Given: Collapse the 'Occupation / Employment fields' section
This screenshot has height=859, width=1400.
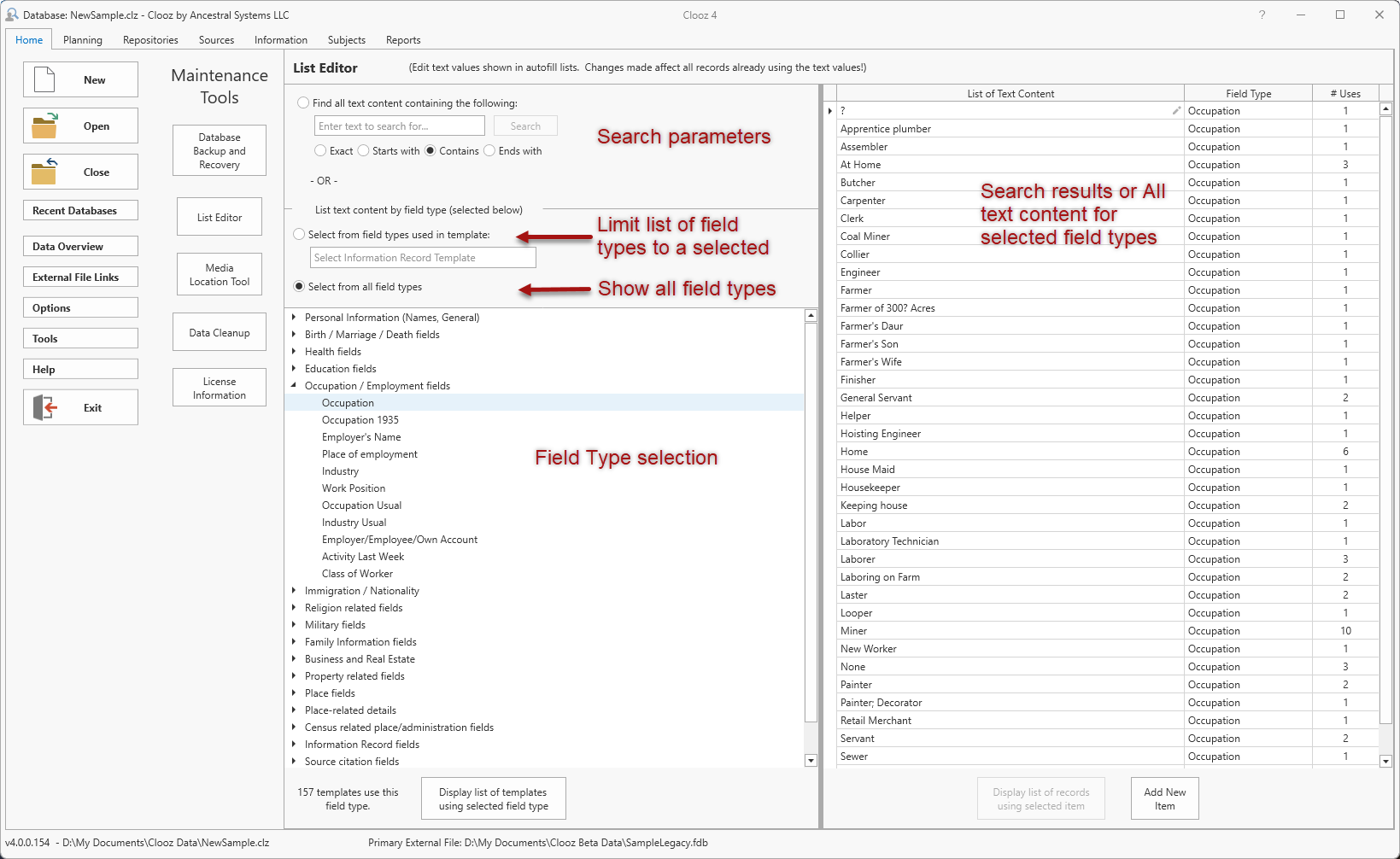Looking at the screenshot, I should (294, 385).
